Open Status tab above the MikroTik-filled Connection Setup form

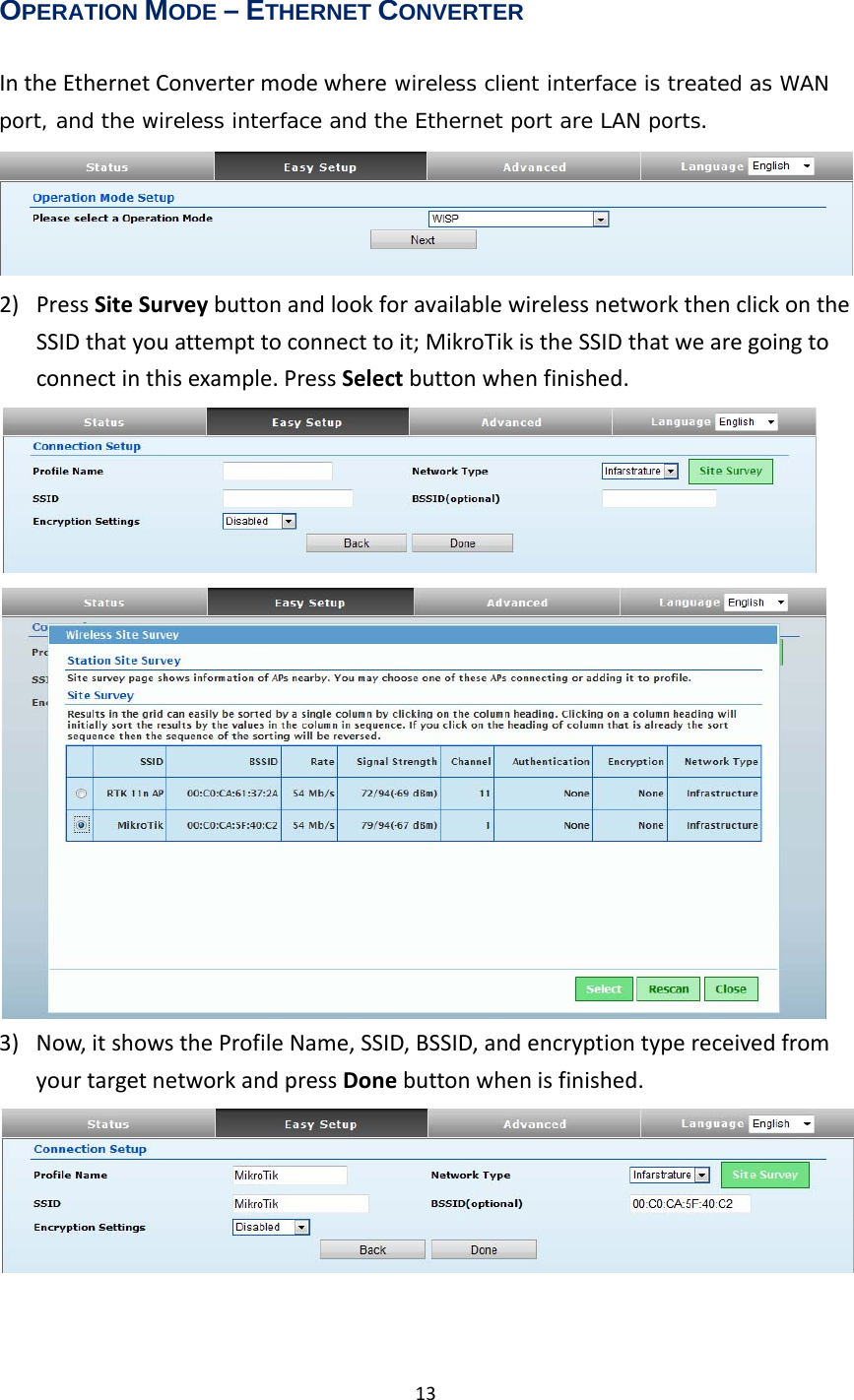click(x=107, y=1123)
